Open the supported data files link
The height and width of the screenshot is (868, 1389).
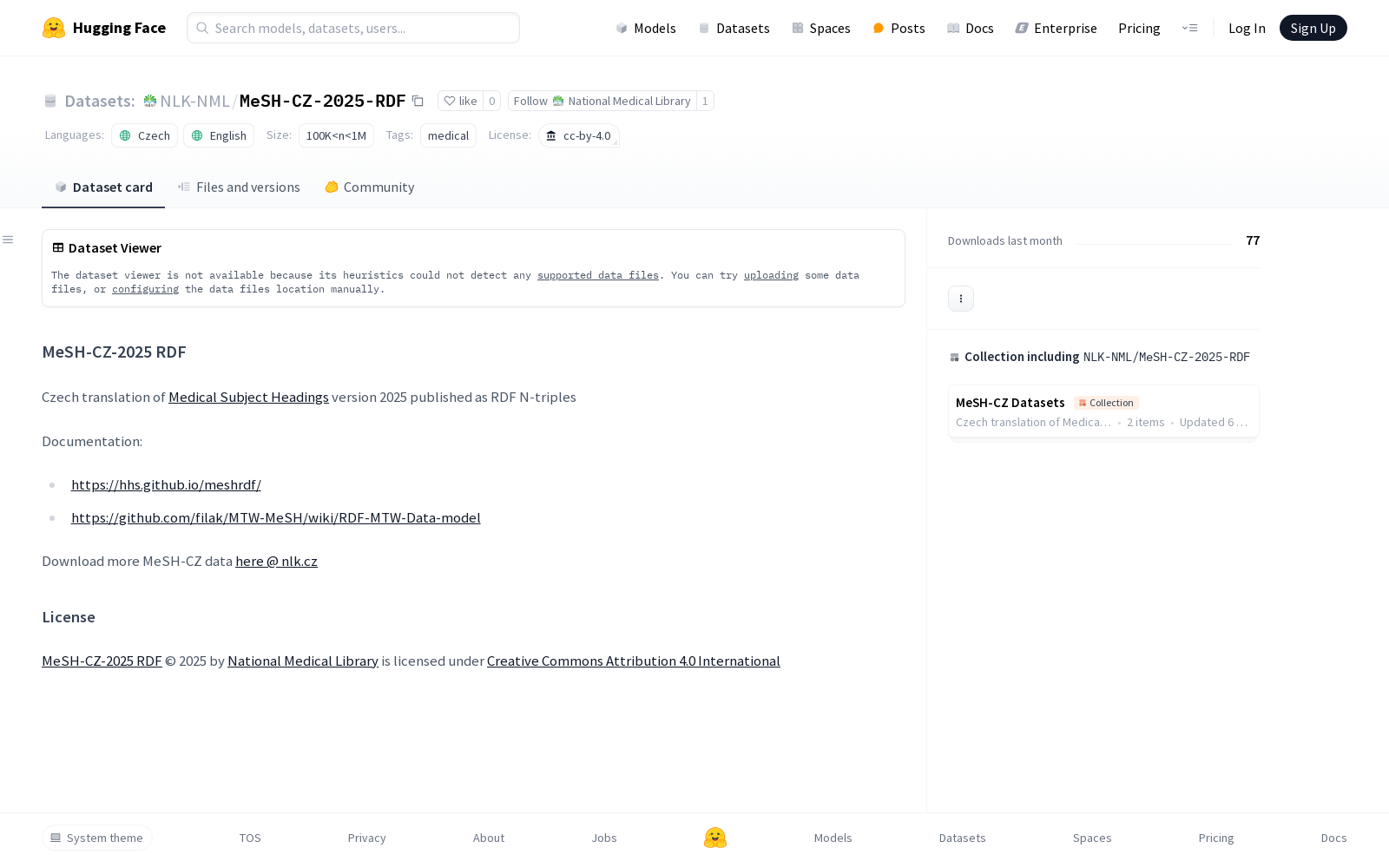(x=598, y=275)
